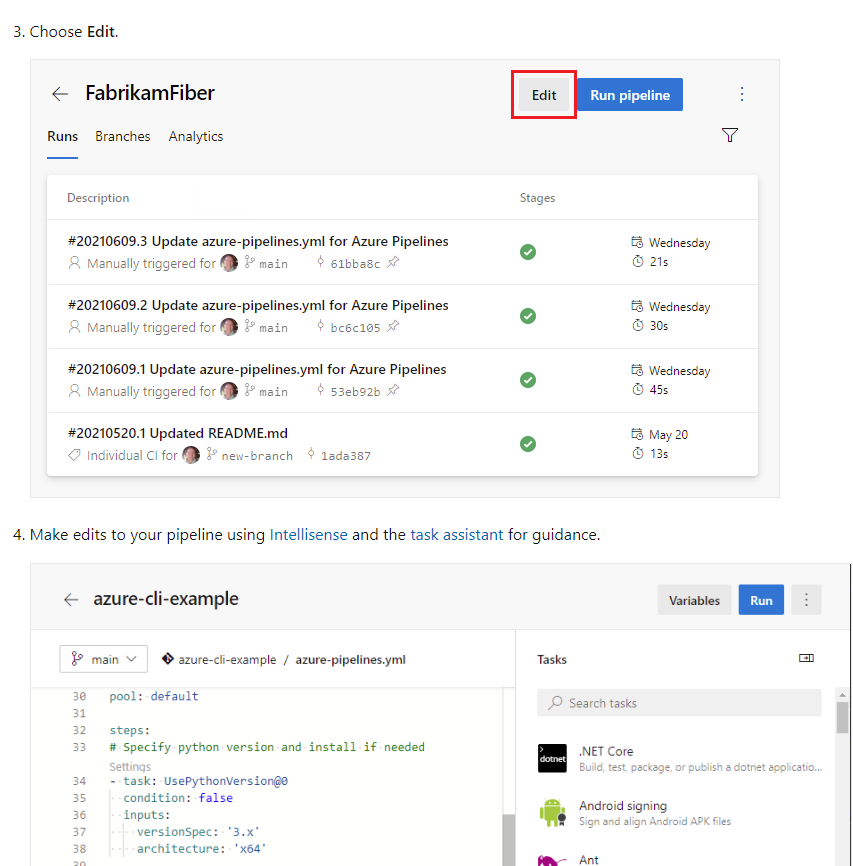Open the Analytics tab

(196, 136)
